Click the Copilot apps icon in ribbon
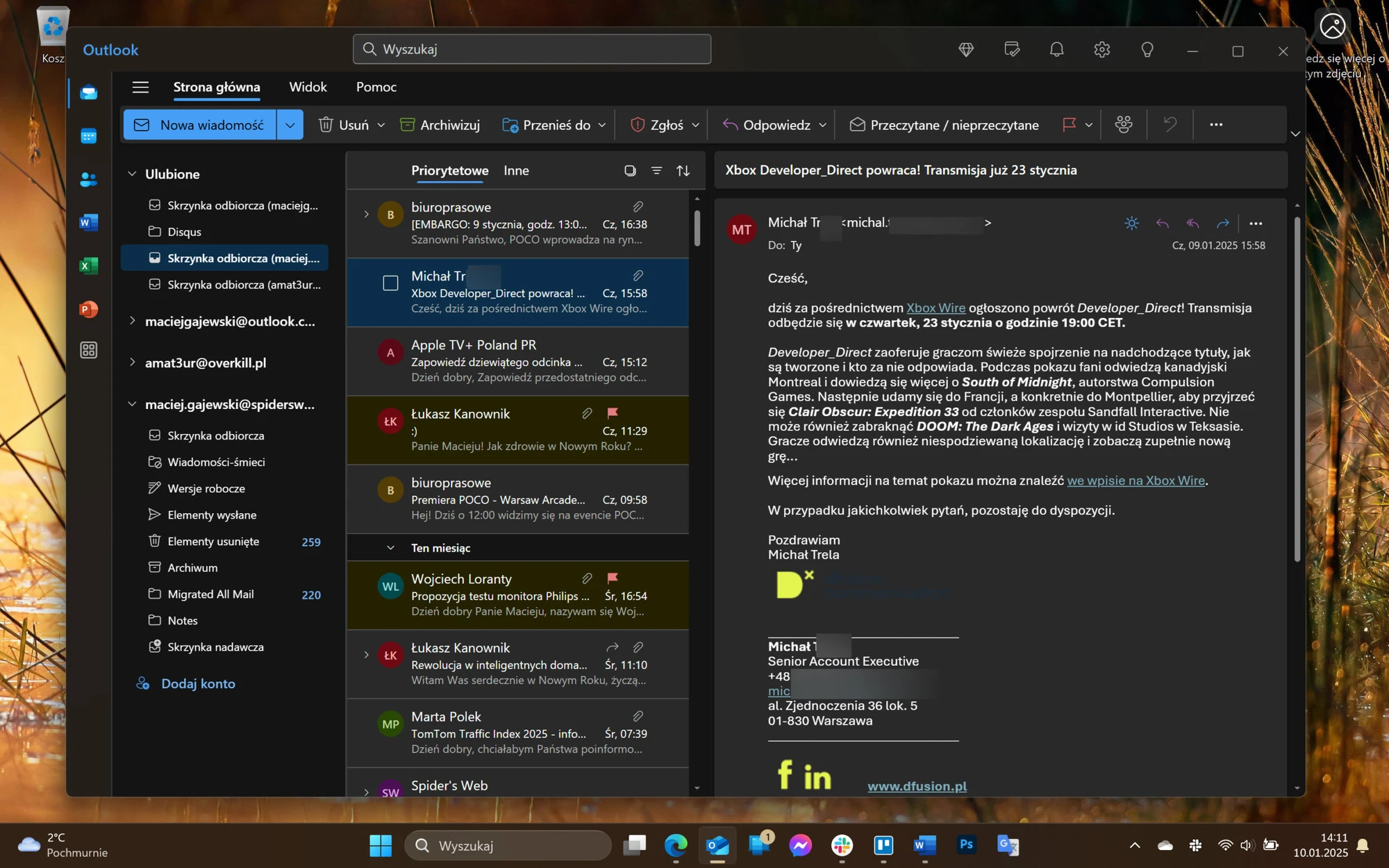The image size is (1389, 868). pyautogui.click(x=1124, y=124)
